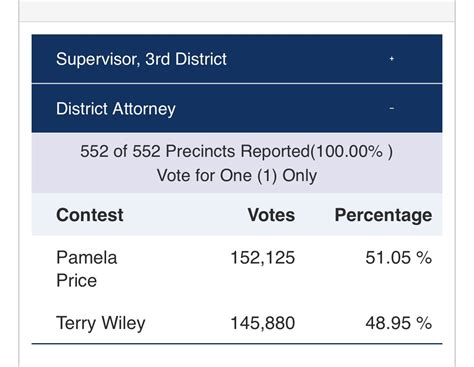Select the Votes column header
Viewport: 474px width, 367px height.
271,215
